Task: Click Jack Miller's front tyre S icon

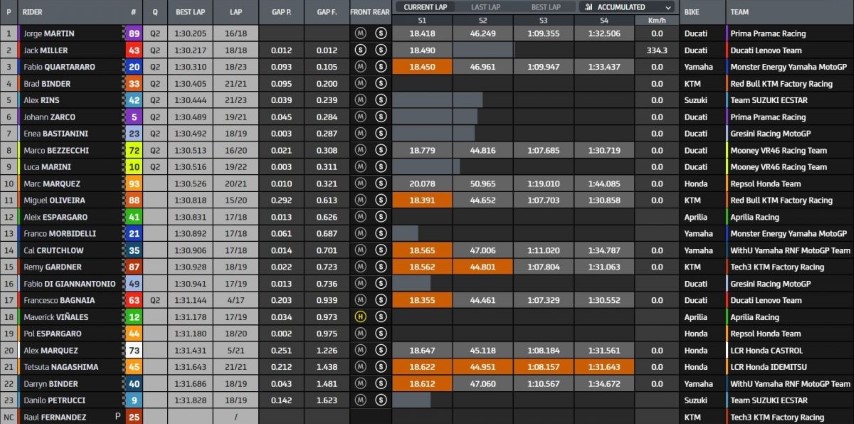Action: tap(360, 50)
